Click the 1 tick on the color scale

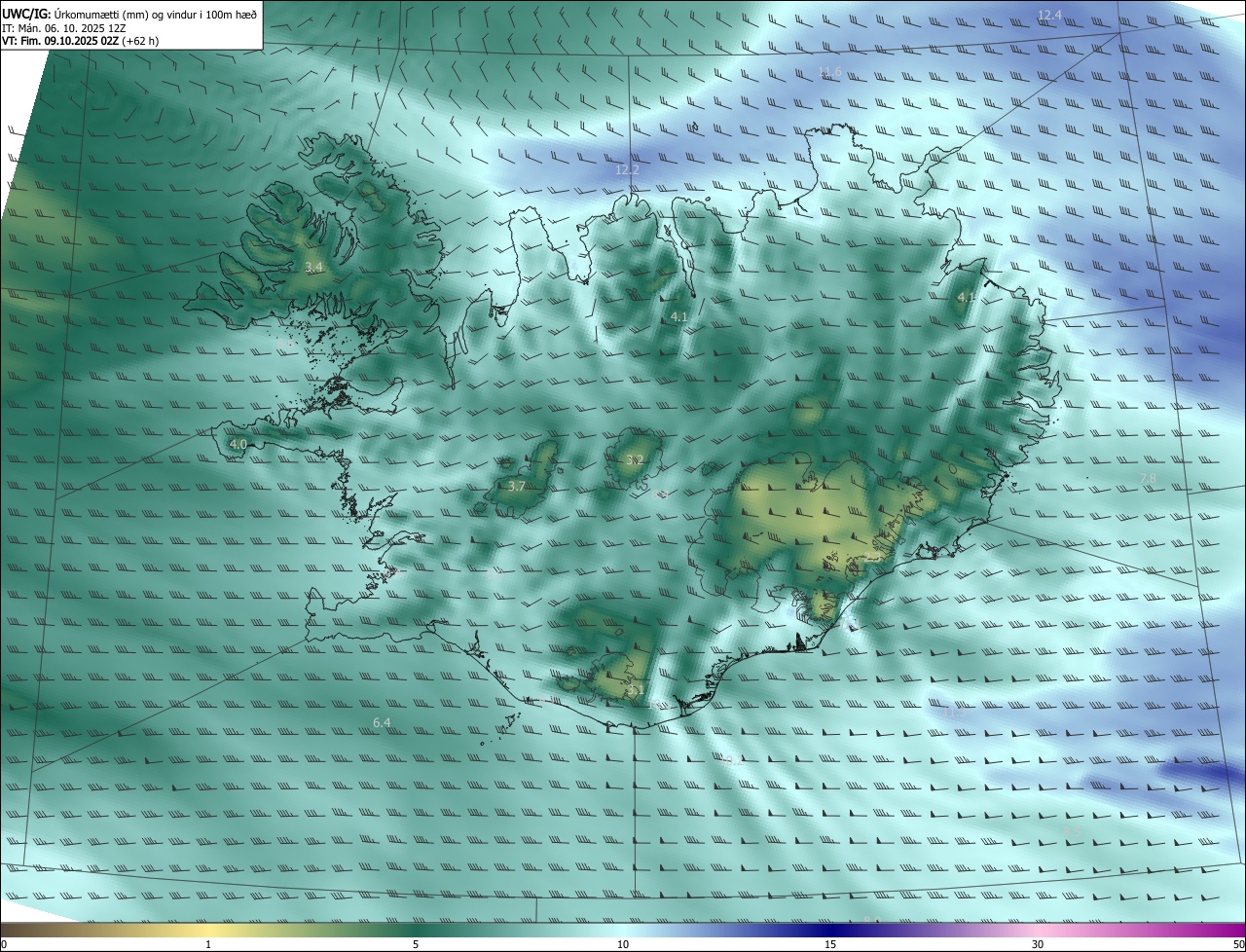point(208,944)
